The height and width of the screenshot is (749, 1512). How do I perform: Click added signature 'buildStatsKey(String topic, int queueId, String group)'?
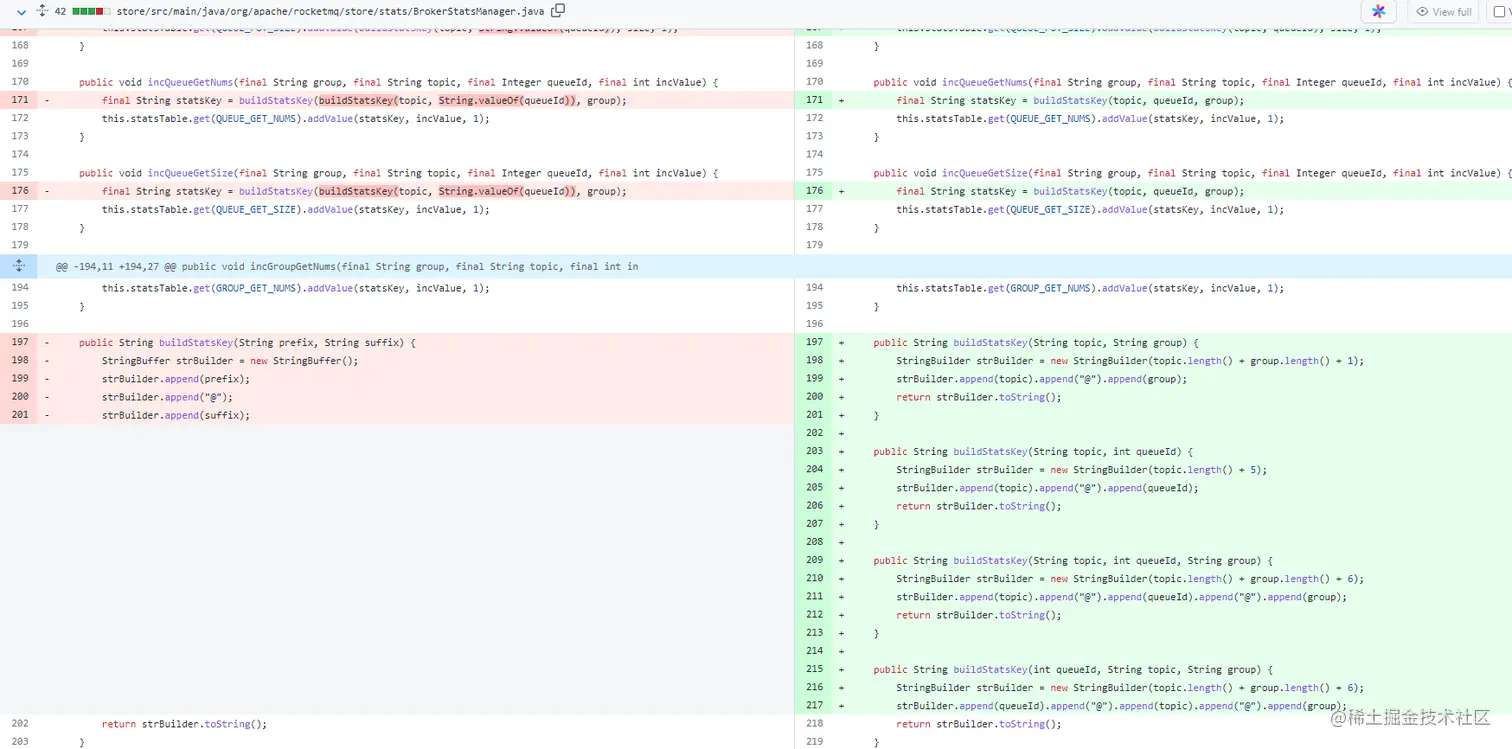1106,561
